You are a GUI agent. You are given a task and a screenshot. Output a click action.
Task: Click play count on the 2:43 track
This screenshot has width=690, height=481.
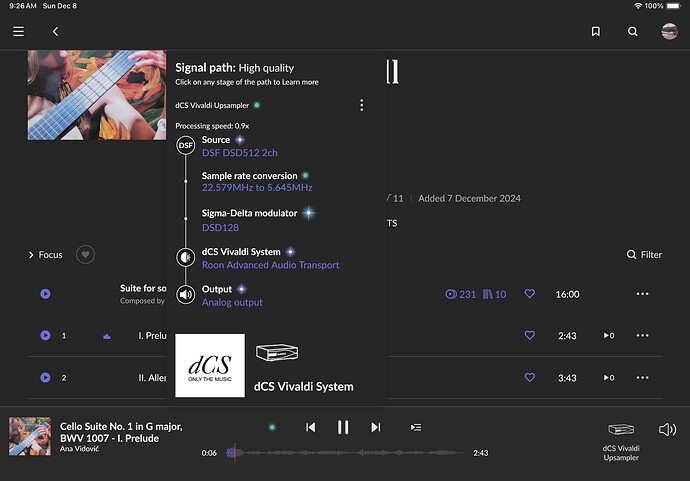click(x=609, y=335)
